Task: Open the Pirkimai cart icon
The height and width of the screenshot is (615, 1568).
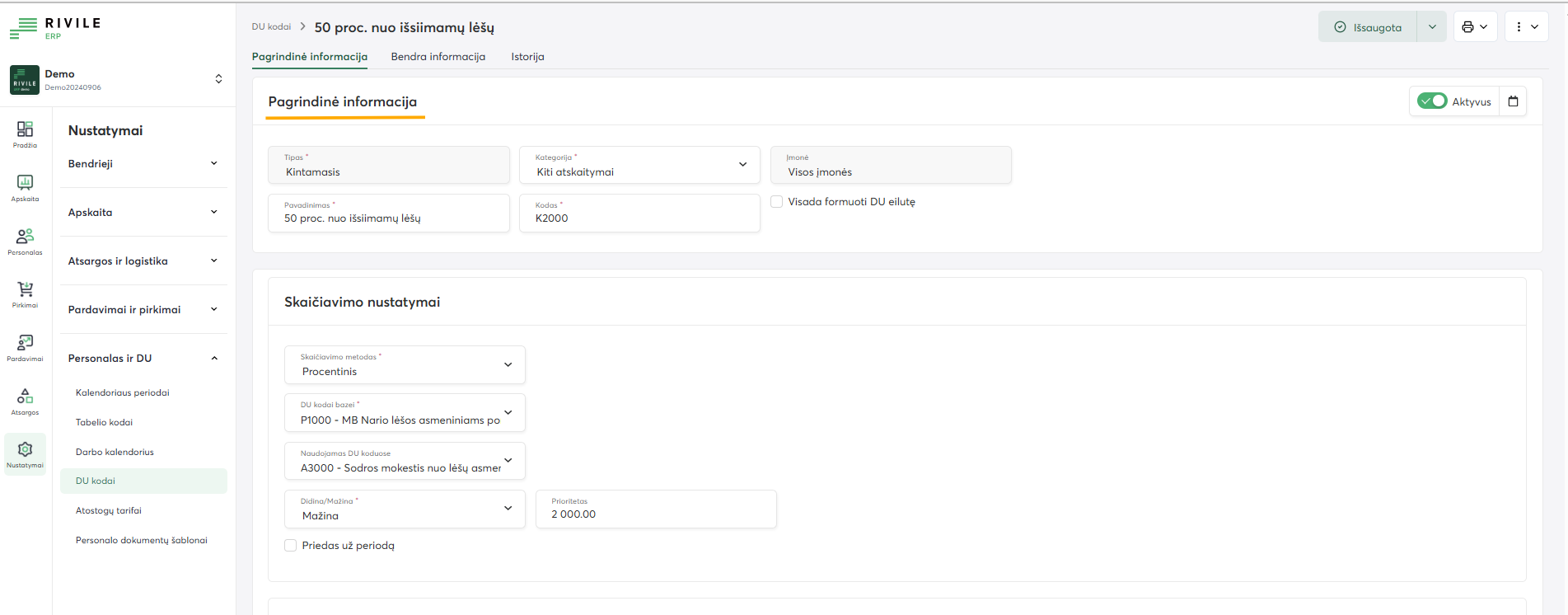Action: (25, 293)
